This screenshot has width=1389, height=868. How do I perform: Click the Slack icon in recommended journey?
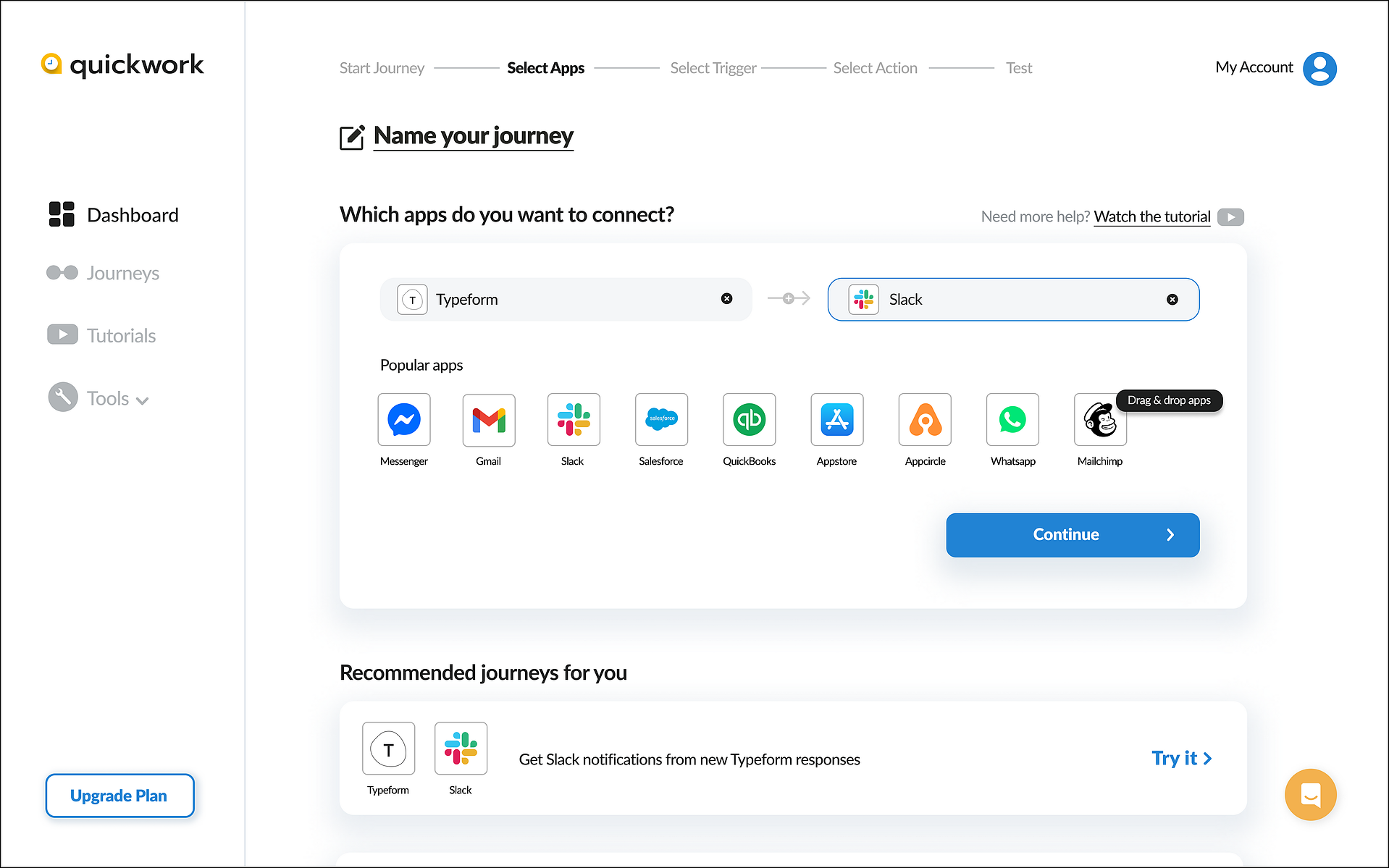click(461, 749)
